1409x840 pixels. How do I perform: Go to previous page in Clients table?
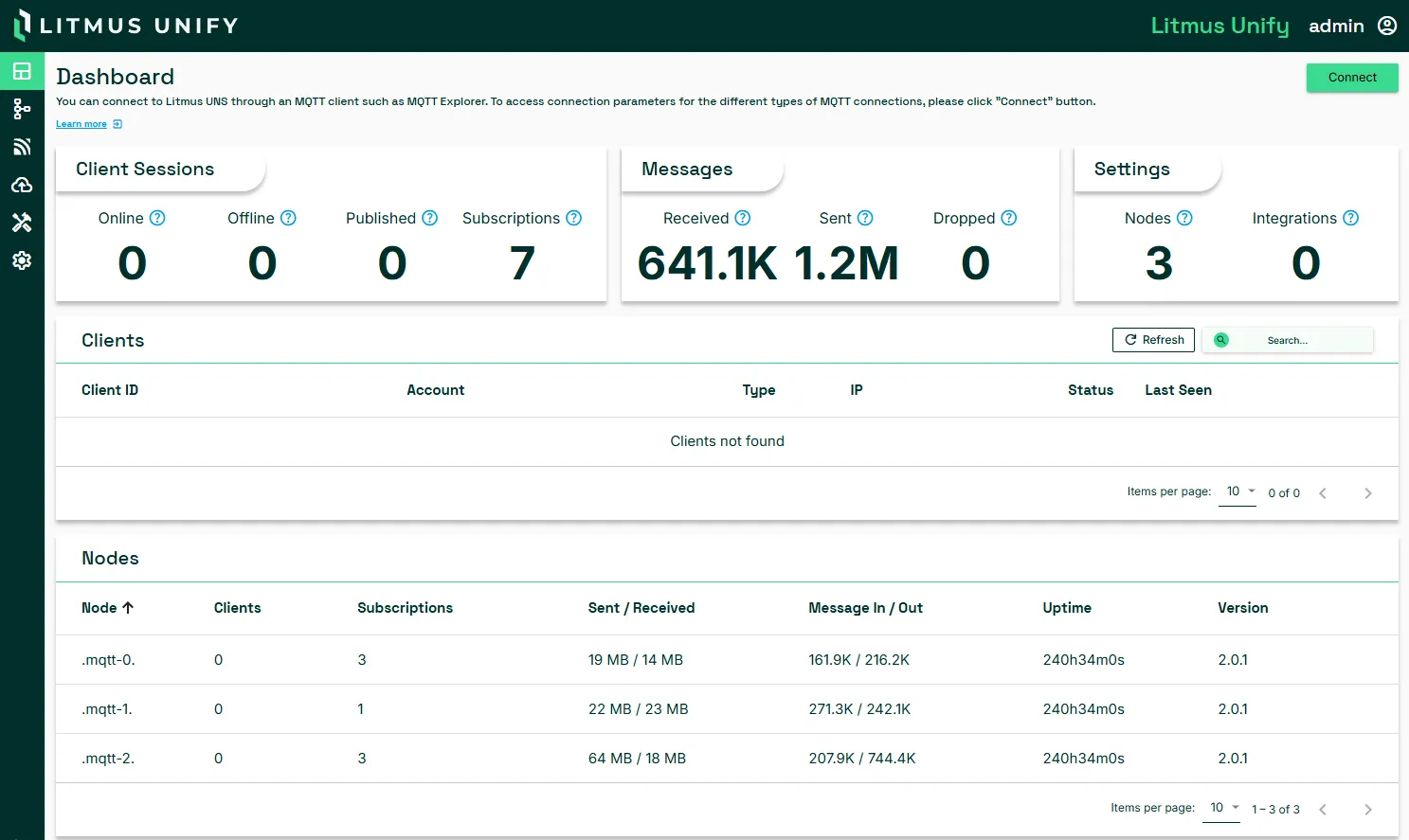tap(1323, 493)
